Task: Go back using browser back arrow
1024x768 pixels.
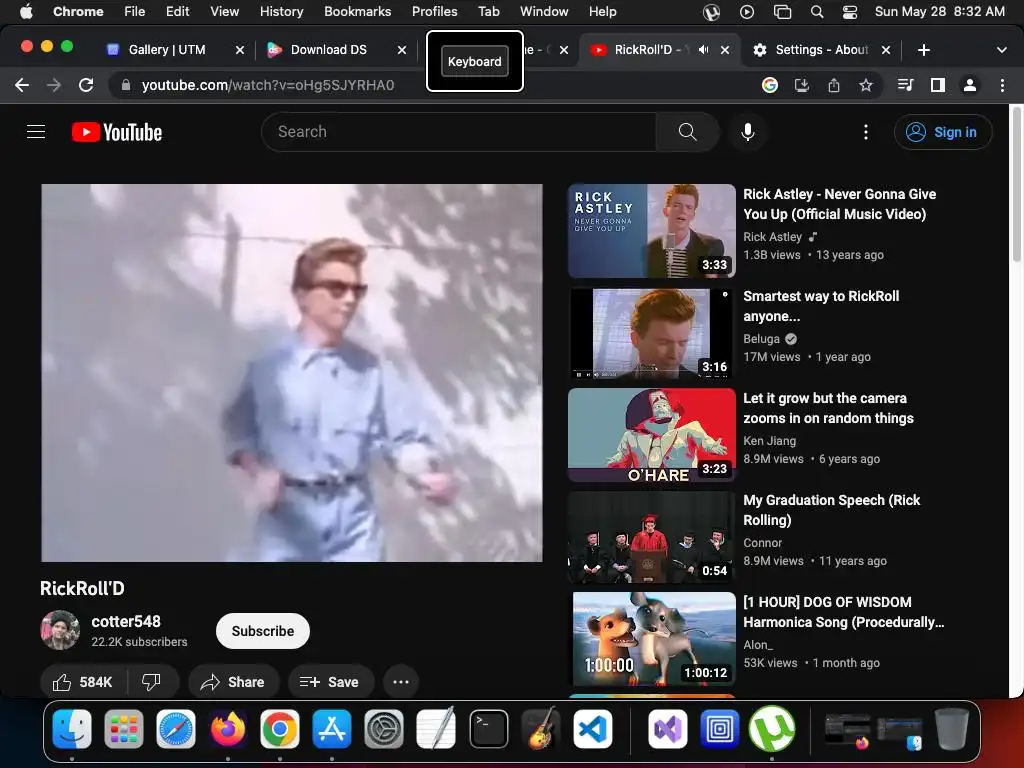Action: 22,85
